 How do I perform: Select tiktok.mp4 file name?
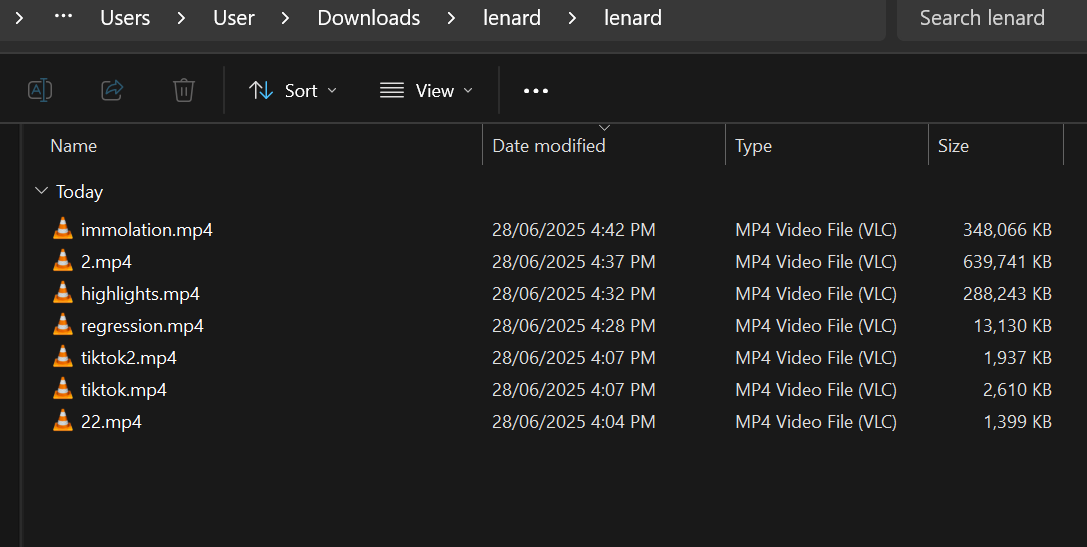coord(123,390)
